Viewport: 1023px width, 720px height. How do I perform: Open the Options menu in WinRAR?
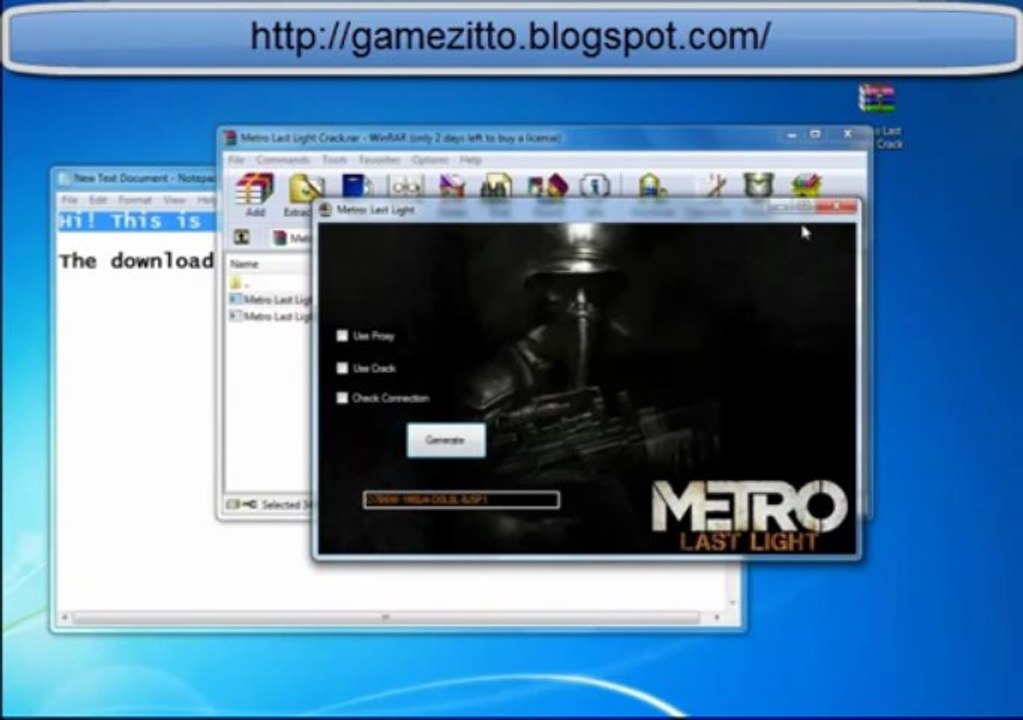[x=429, y=160]
